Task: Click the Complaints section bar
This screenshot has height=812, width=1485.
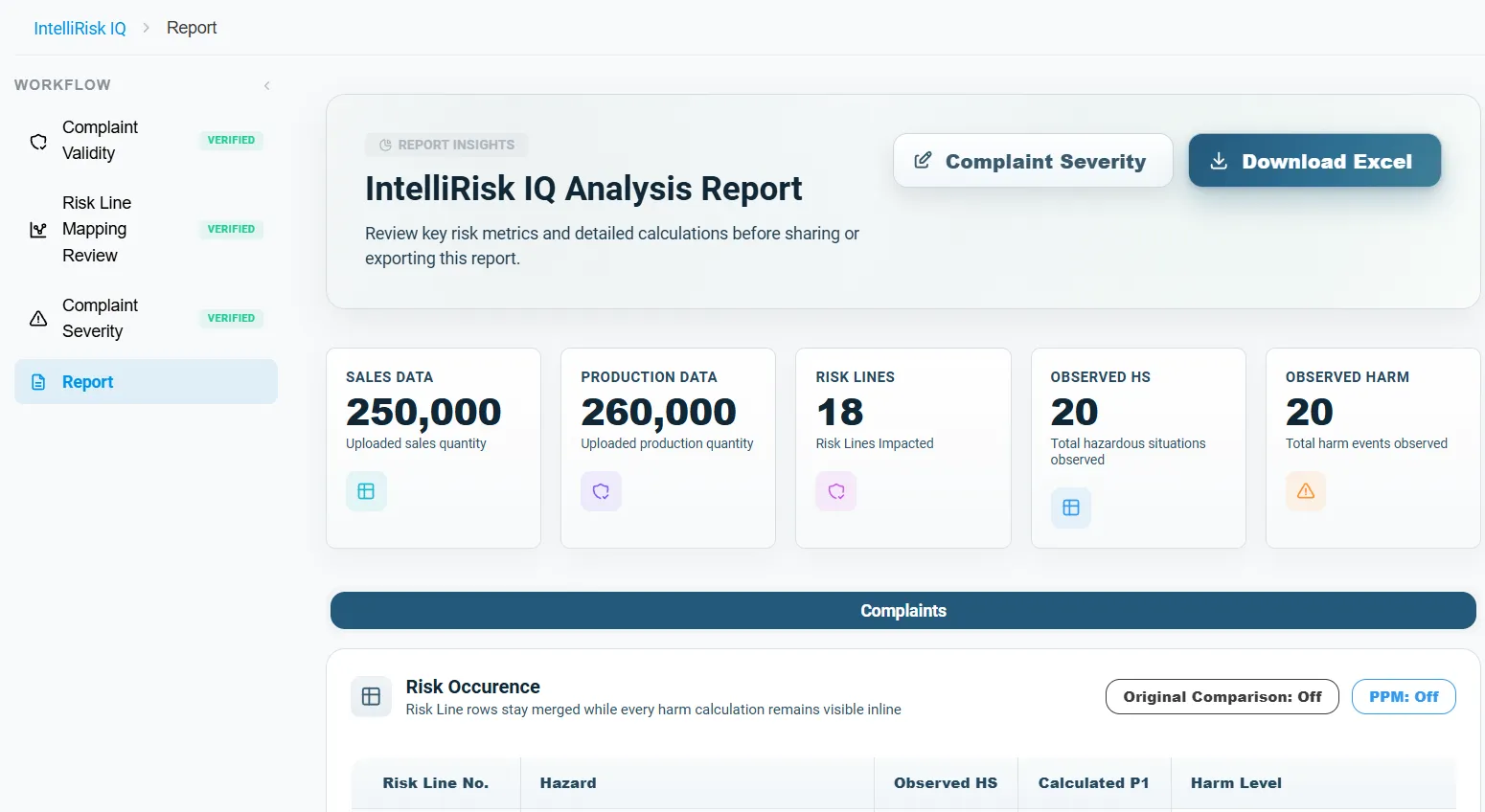Action: (x=902, y=611)
